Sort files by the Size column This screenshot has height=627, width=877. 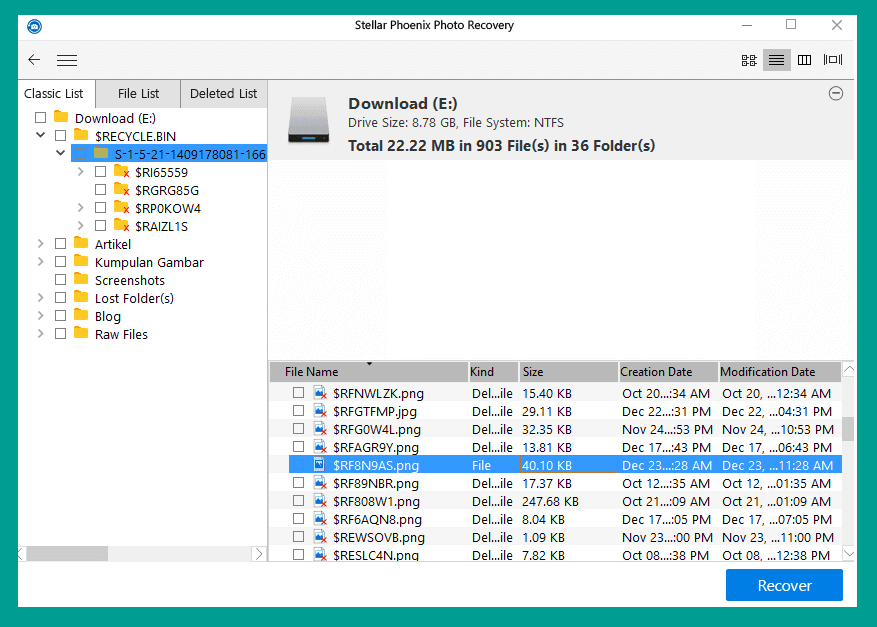tap(568, 372)
